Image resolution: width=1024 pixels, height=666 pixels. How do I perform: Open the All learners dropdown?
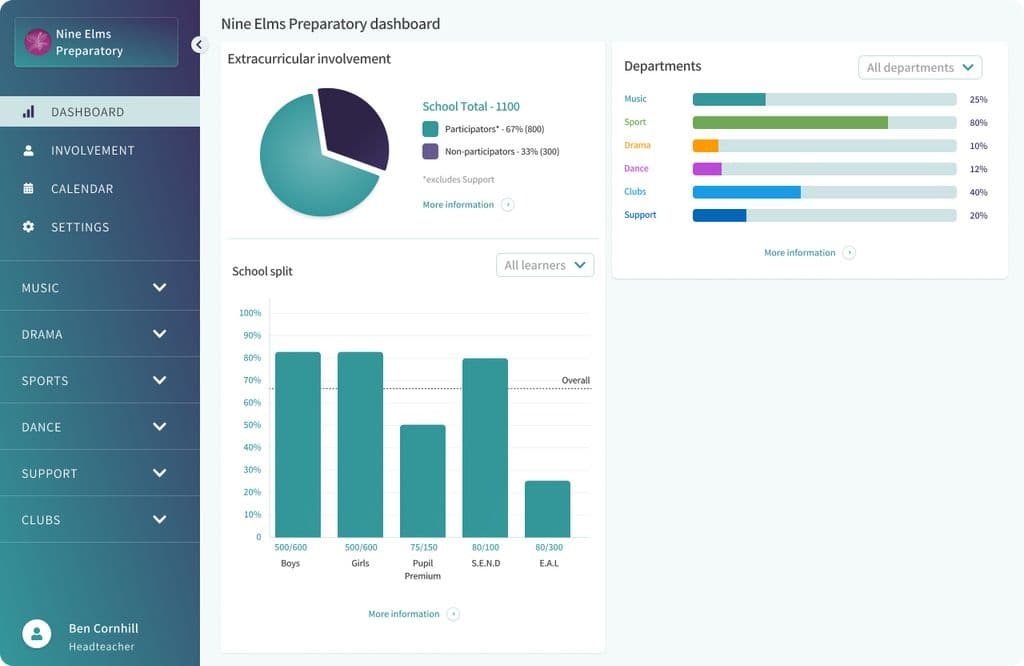pyautogui.click(x=545, y=265)
